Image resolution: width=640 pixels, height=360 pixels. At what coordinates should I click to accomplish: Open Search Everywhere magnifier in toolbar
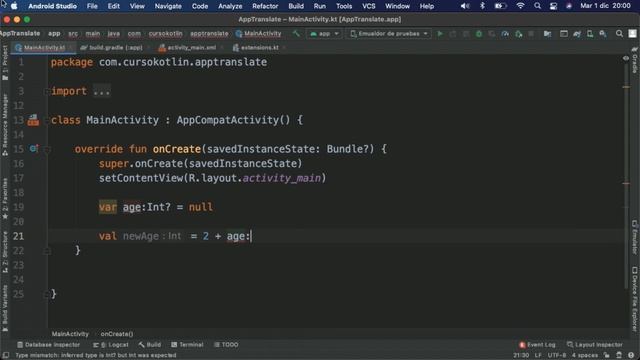click(619, 34)
